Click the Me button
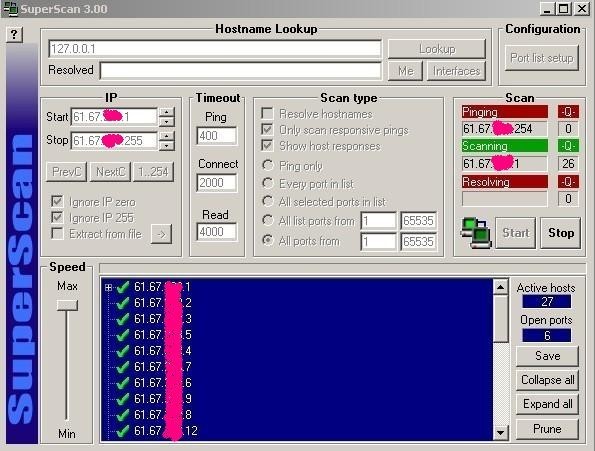This screenshot has height=451, width=595. [x=405, y=71]
